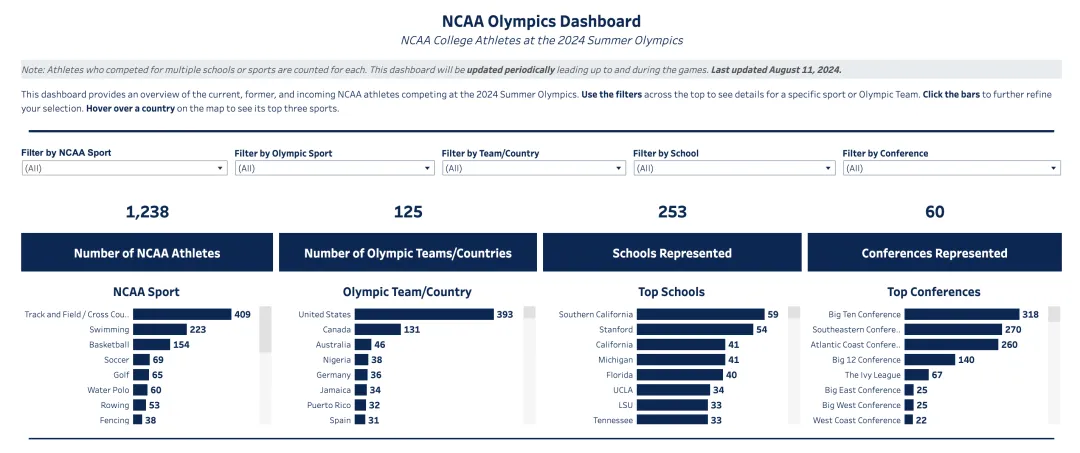Screen dimensions: 1080x453
Task: Click the Southeastern Conference bar
Action: [953, 329]
